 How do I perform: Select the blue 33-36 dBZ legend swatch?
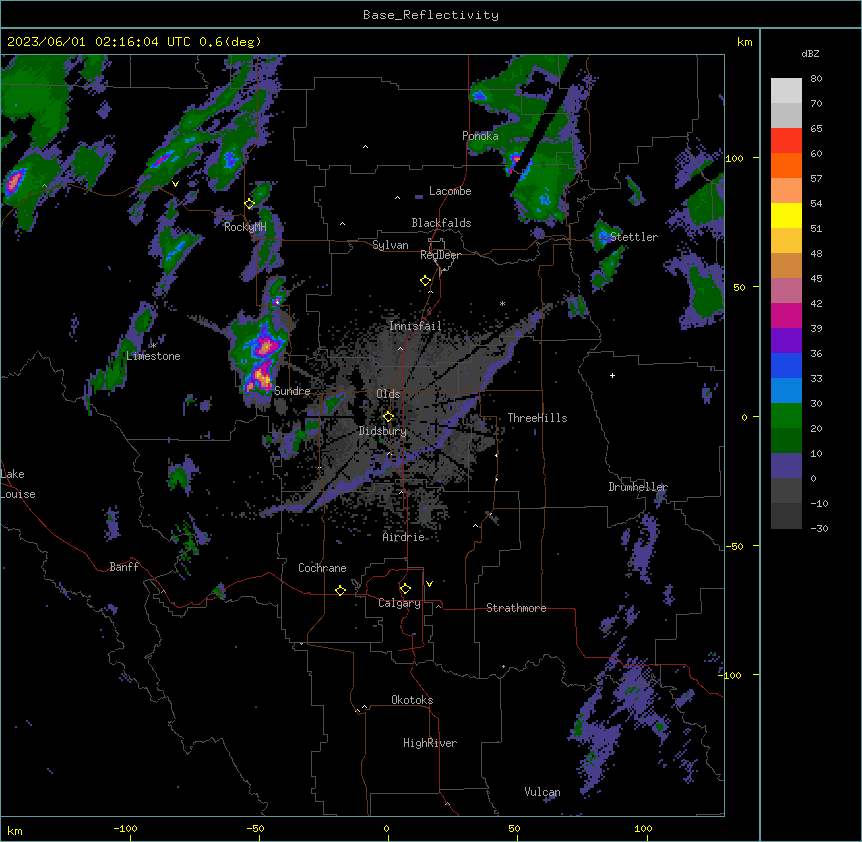point(786,365)
